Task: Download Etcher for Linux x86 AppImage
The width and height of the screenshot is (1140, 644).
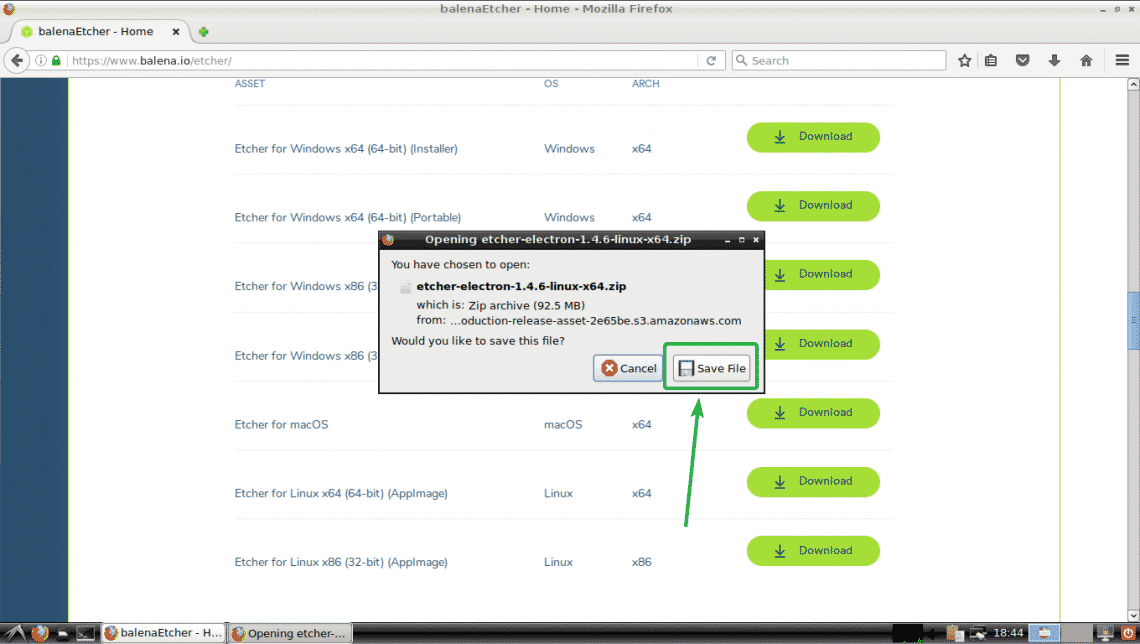Action: click(813, 551)
